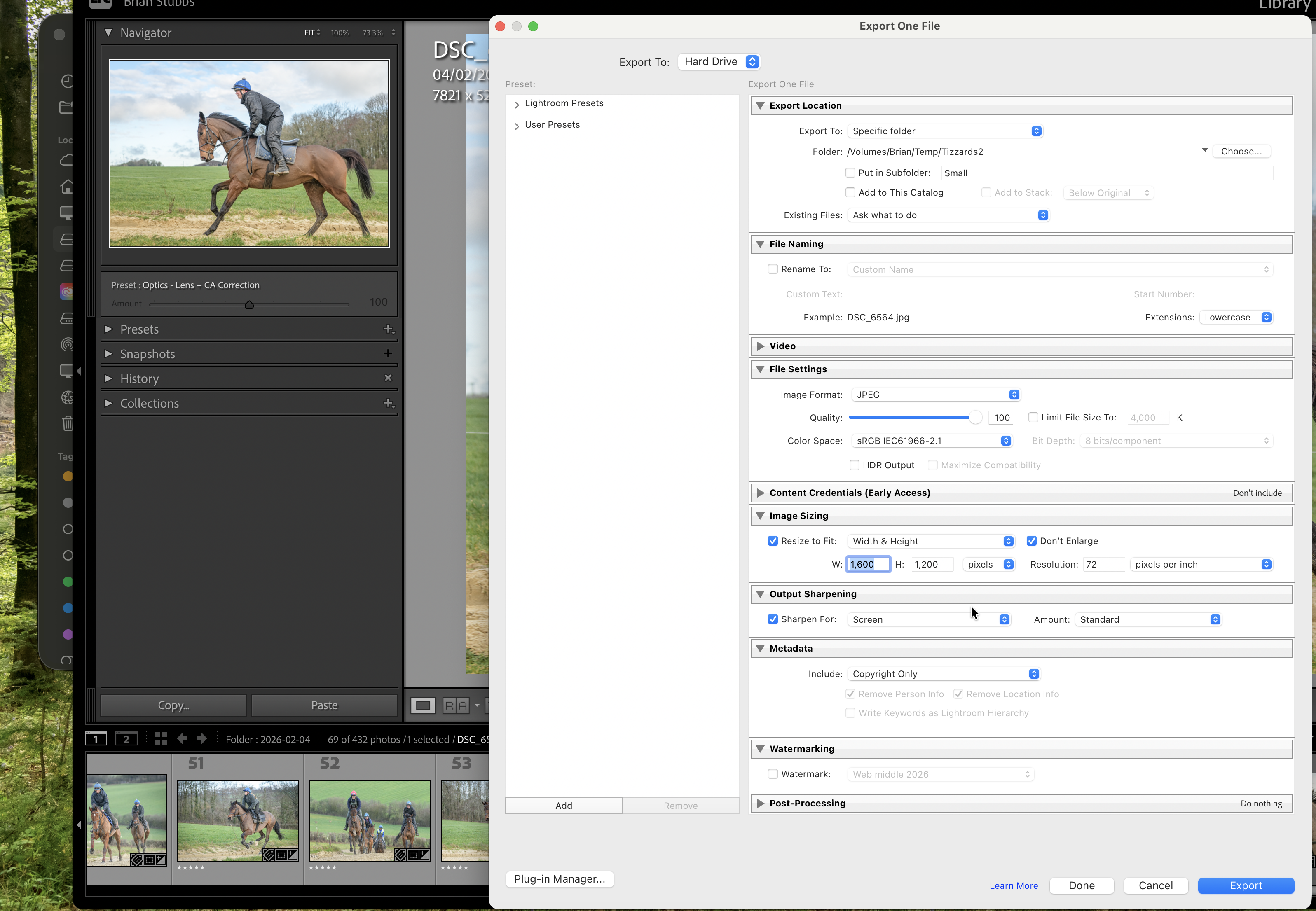
Task: Expand the Lightroom Presets list
Action: [x=517, y=103]
